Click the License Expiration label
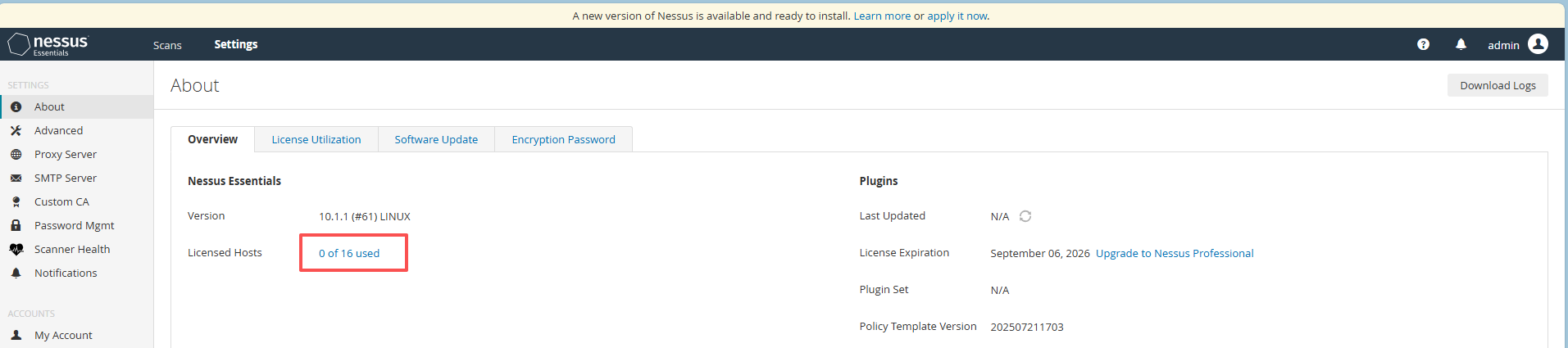The width and height of the screenshot is (1568, 348). pyautogui.click(x=904, y=252)
